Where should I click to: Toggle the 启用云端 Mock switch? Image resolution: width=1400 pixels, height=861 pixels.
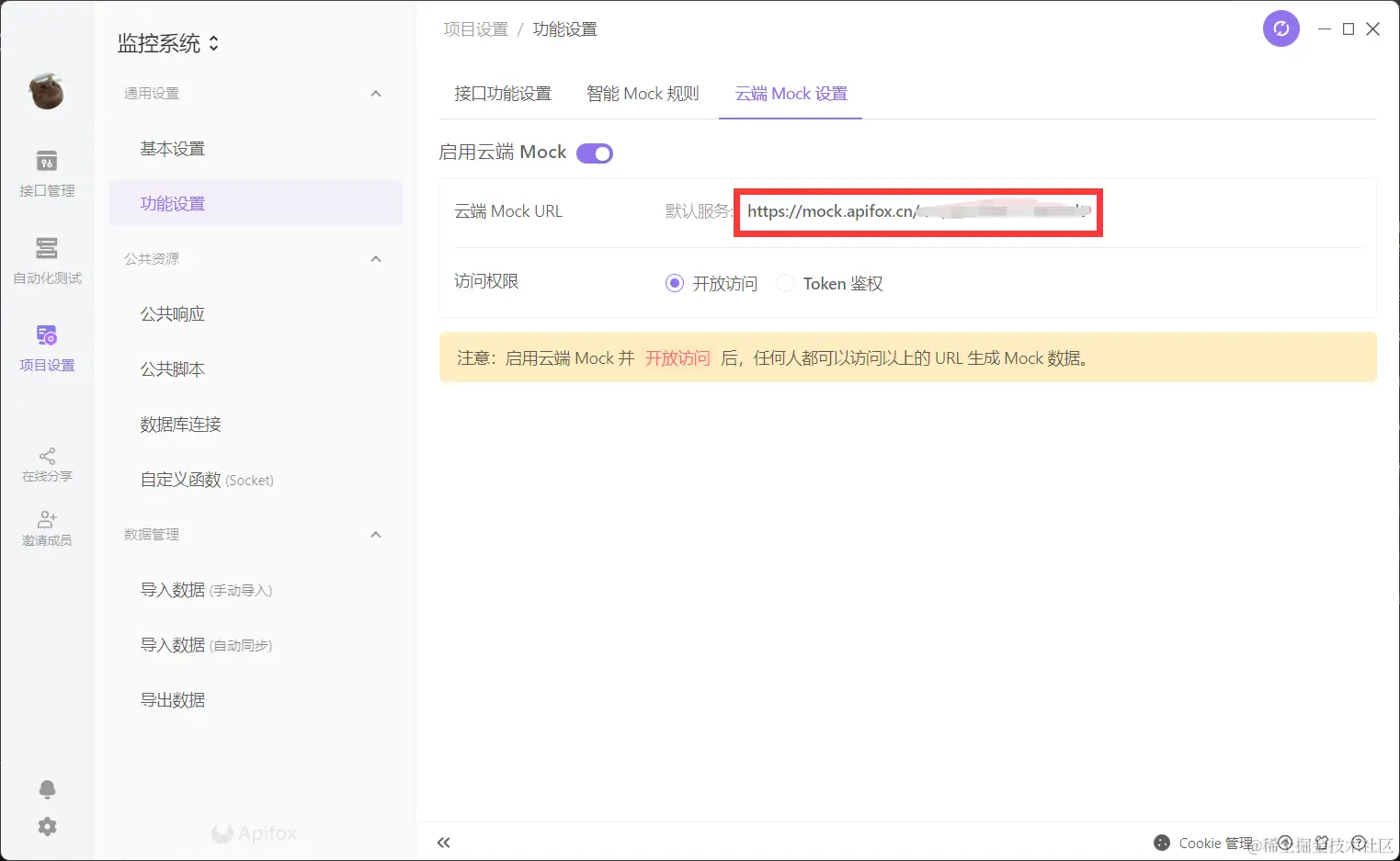(595, 153)
